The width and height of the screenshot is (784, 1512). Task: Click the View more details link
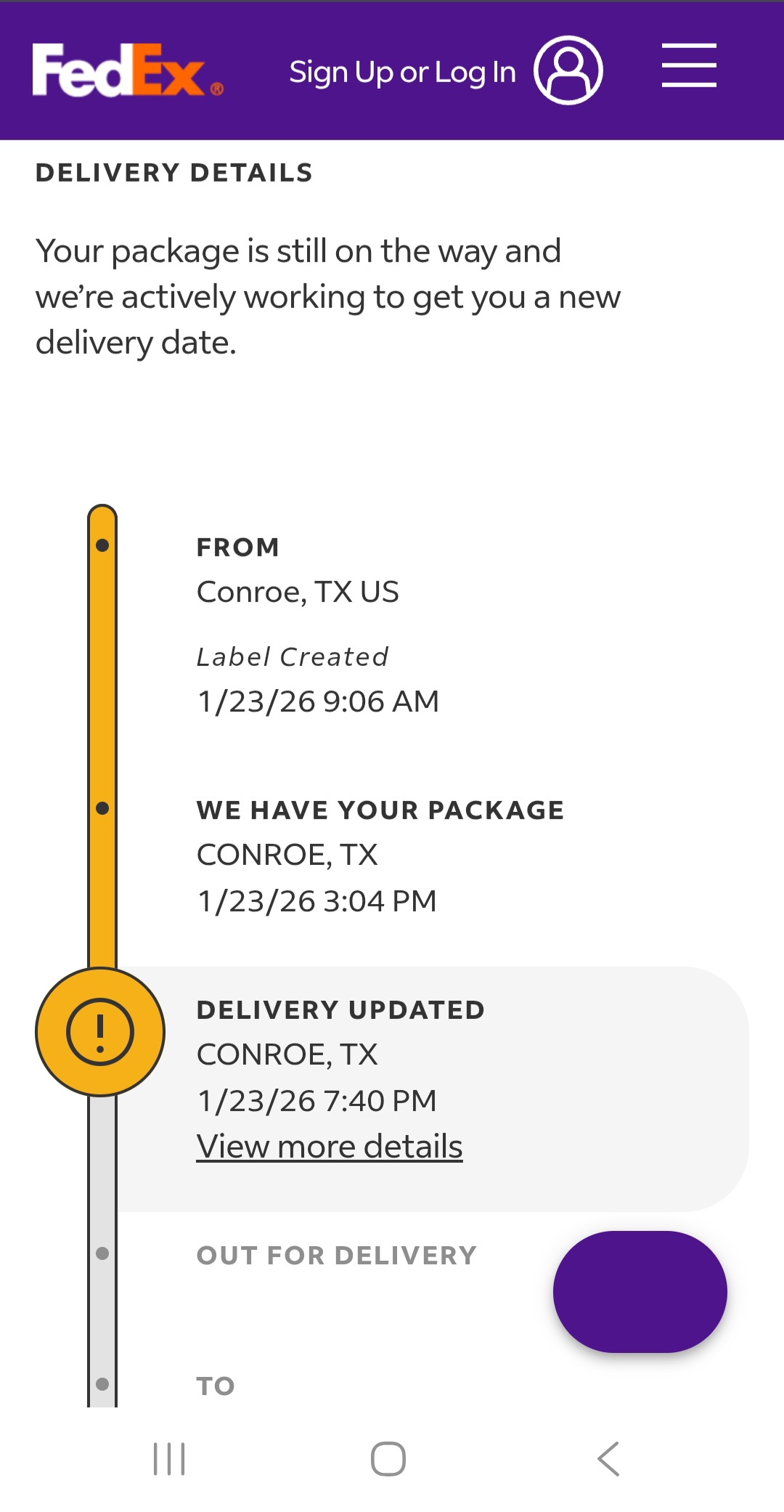330,1147
